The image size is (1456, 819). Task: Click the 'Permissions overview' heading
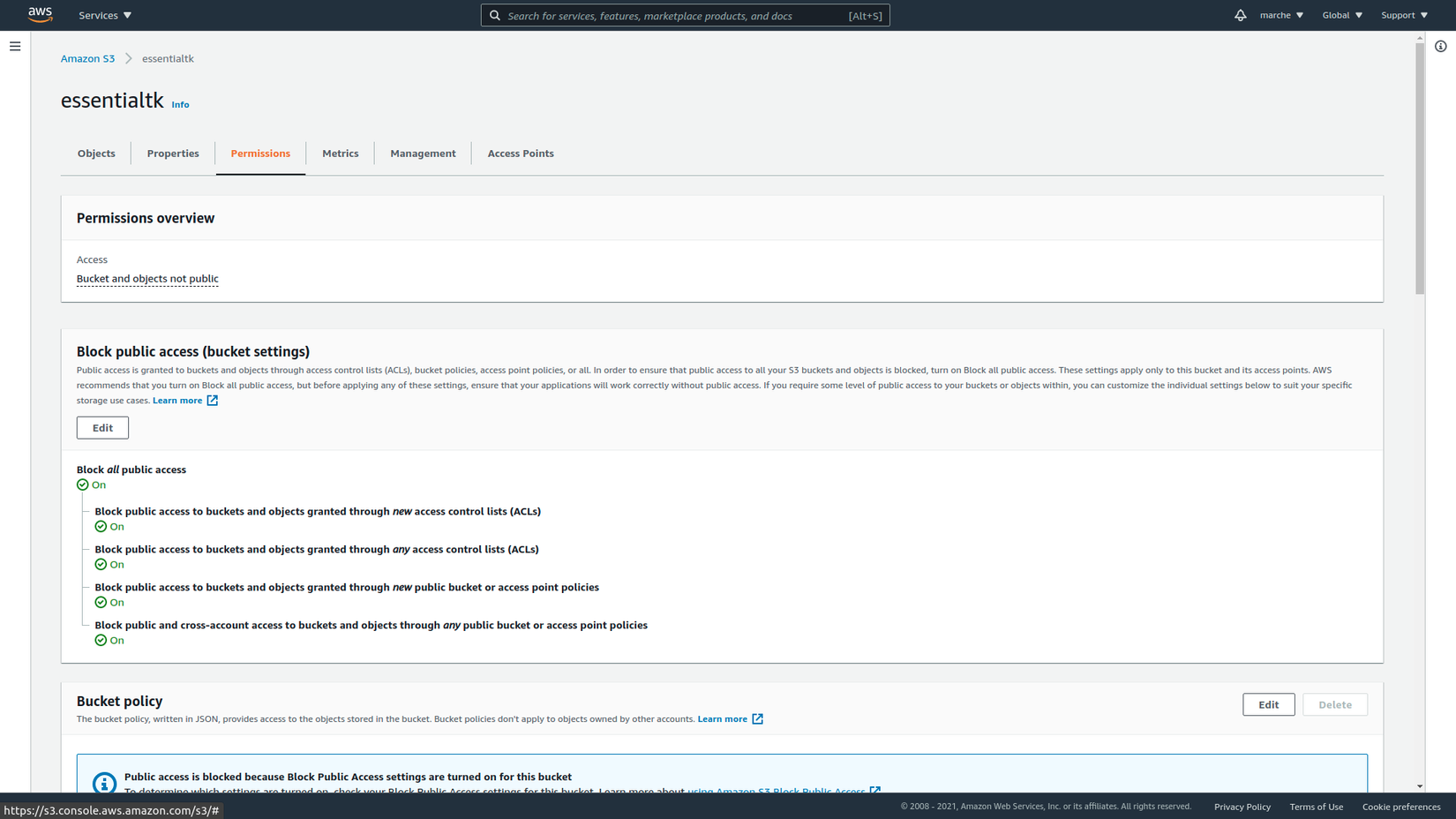point(146,218)
